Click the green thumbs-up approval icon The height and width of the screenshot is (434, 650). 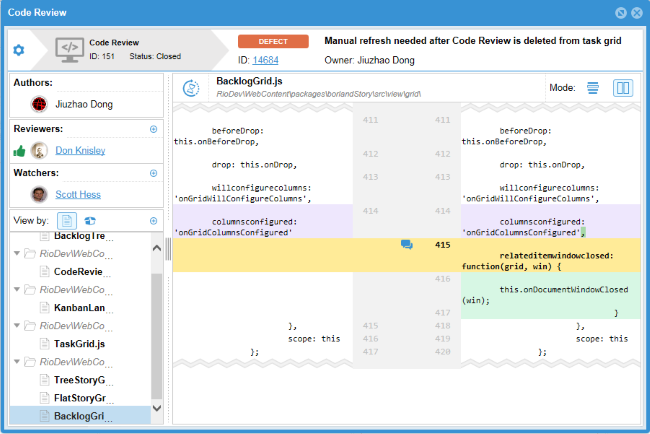[19, 151]
